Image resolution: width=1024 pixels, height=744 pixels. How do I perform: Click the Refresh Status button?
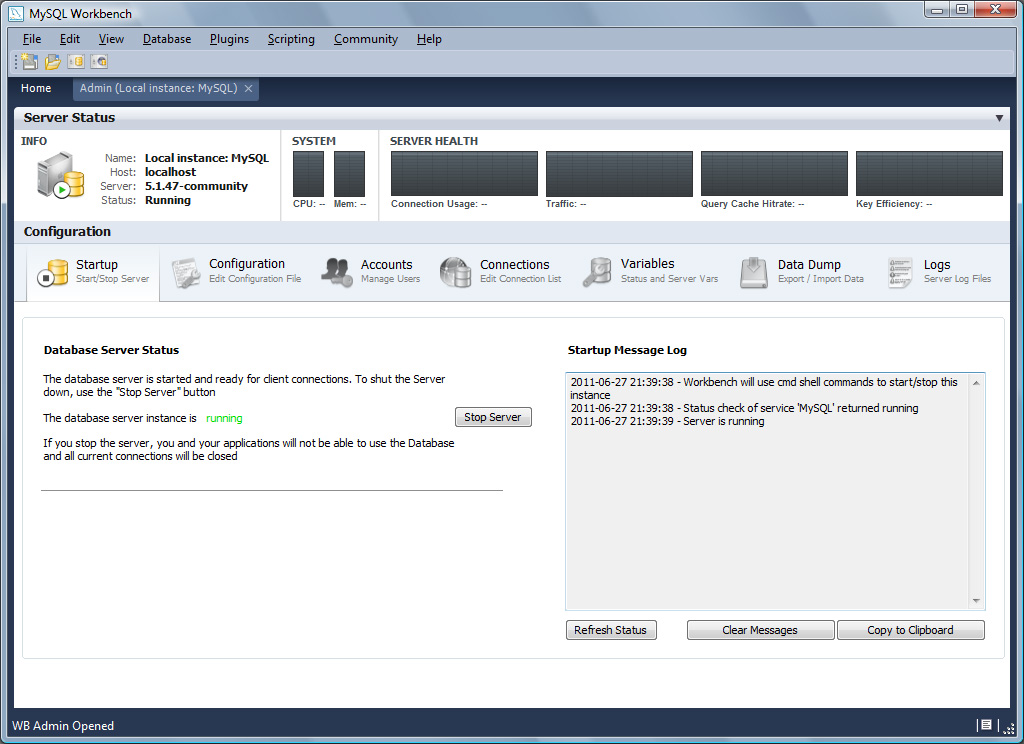(x=611, y=630)
